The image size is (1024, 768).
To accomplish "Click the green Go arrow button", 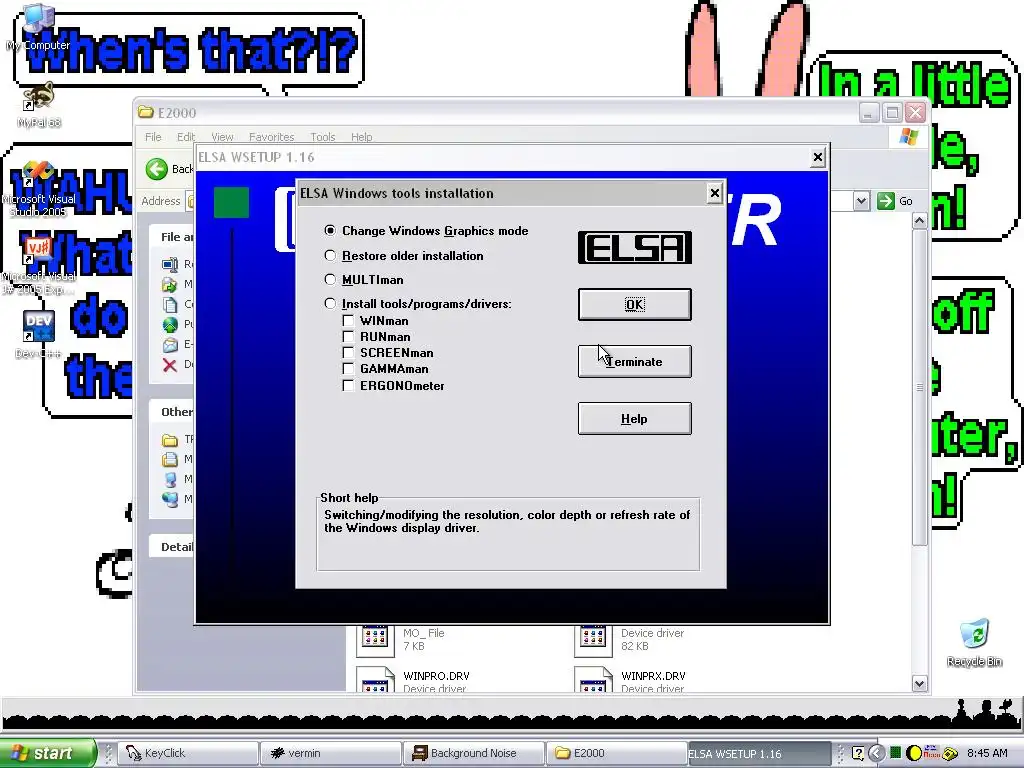I will click(886, 200).
